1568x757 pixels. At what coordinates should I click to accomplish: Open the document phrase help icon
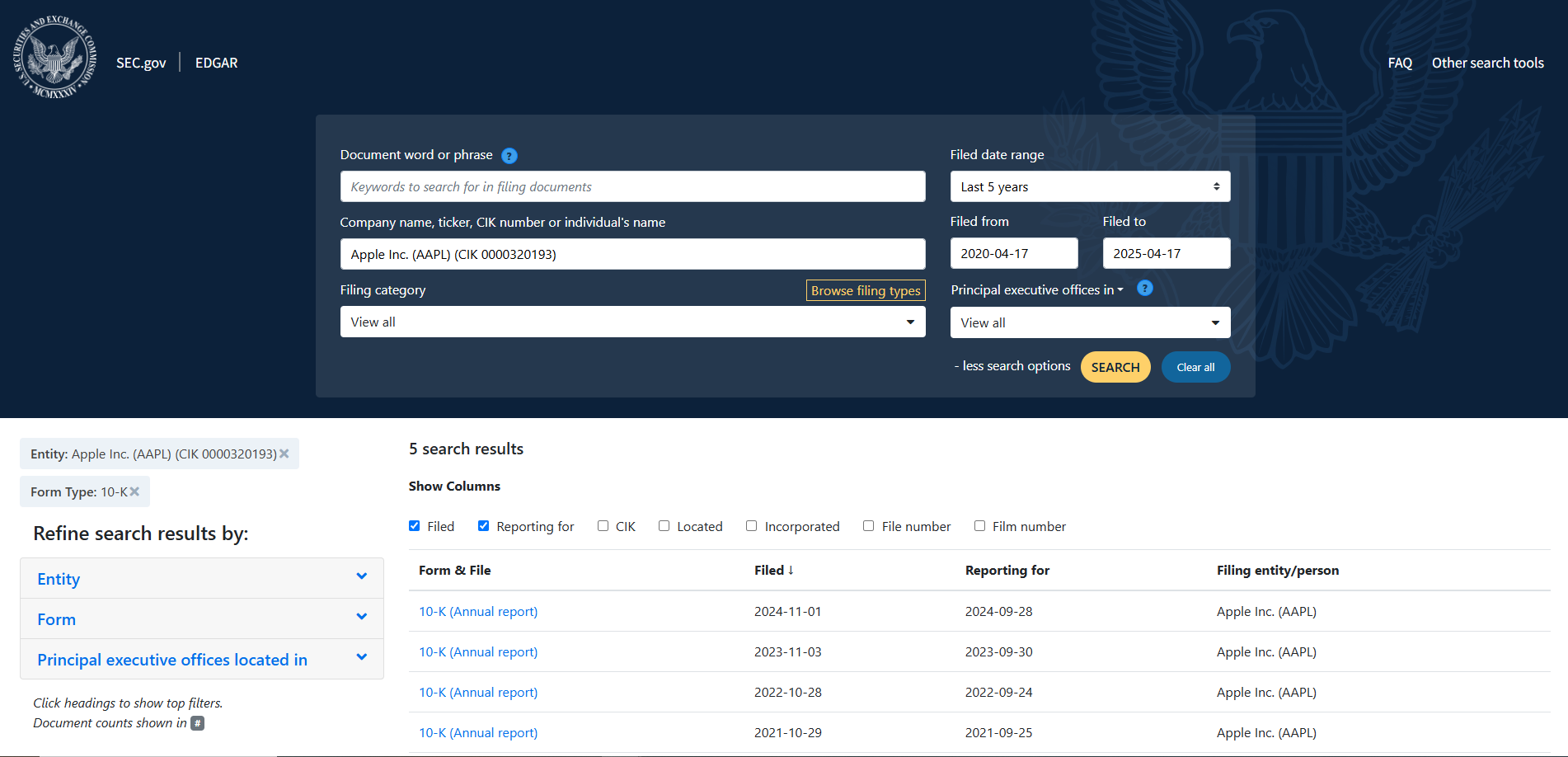coord(509,156)
